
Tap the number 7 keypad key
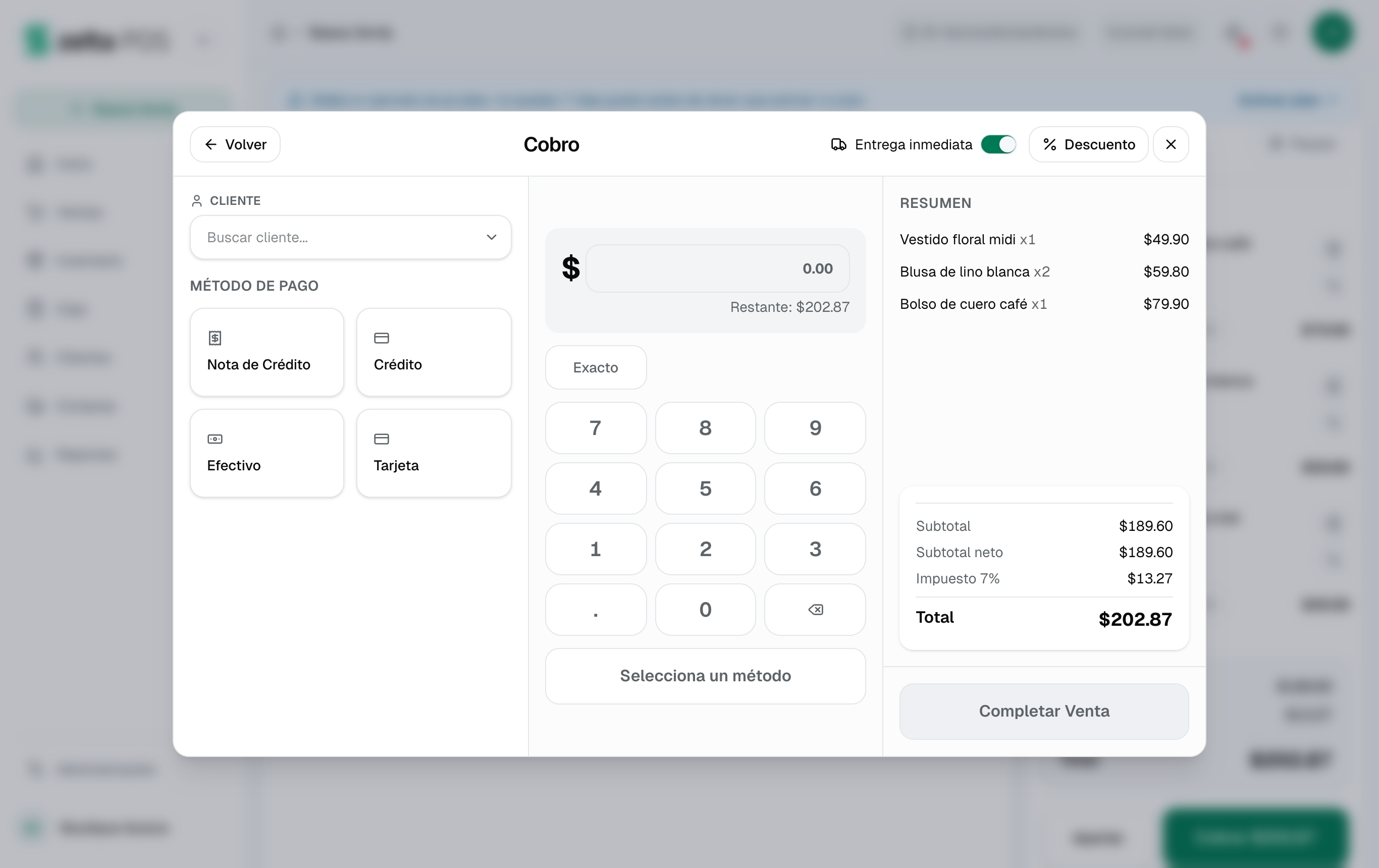click(596, 428)
